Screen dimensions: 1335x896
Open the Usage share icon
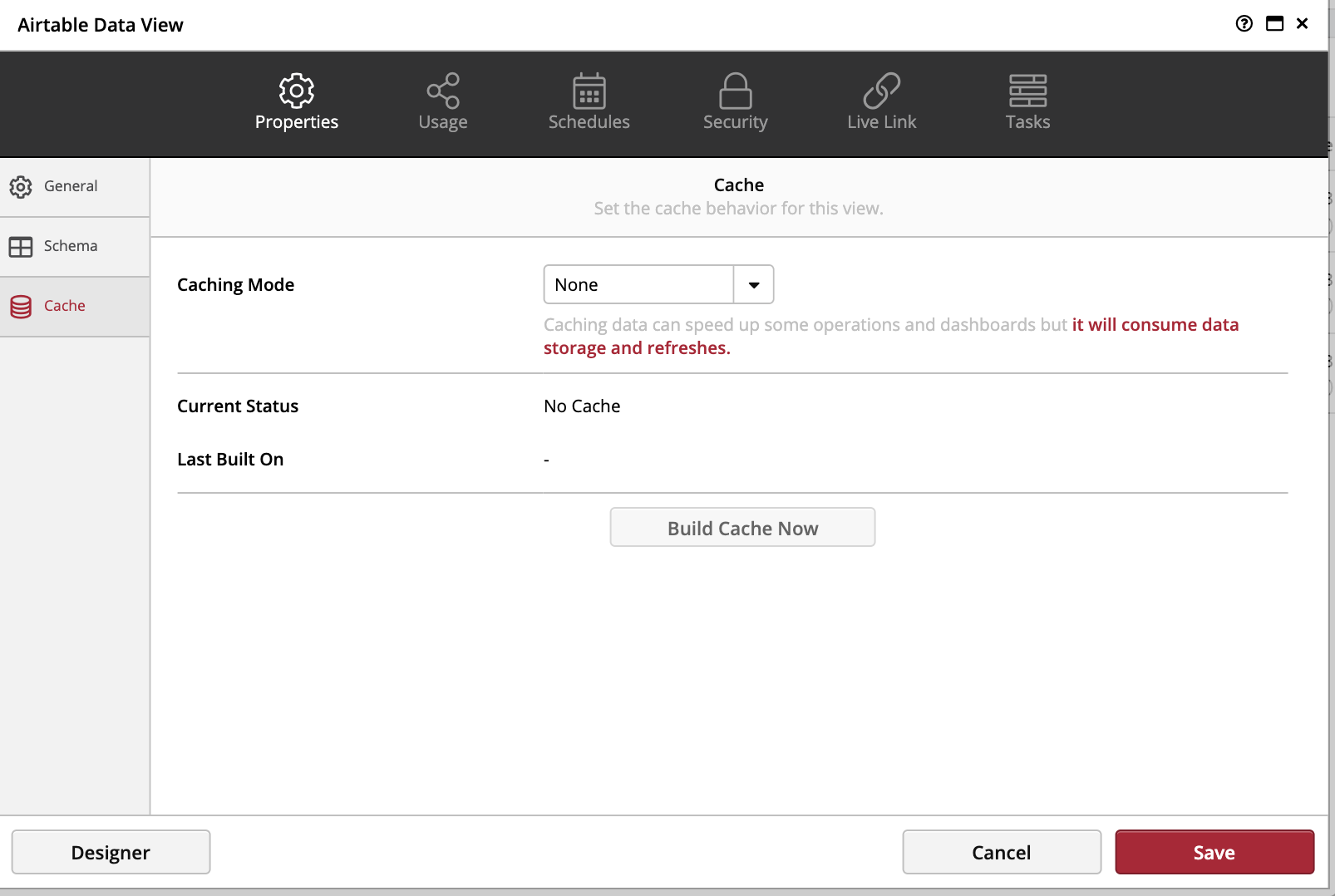click(443, 91)
